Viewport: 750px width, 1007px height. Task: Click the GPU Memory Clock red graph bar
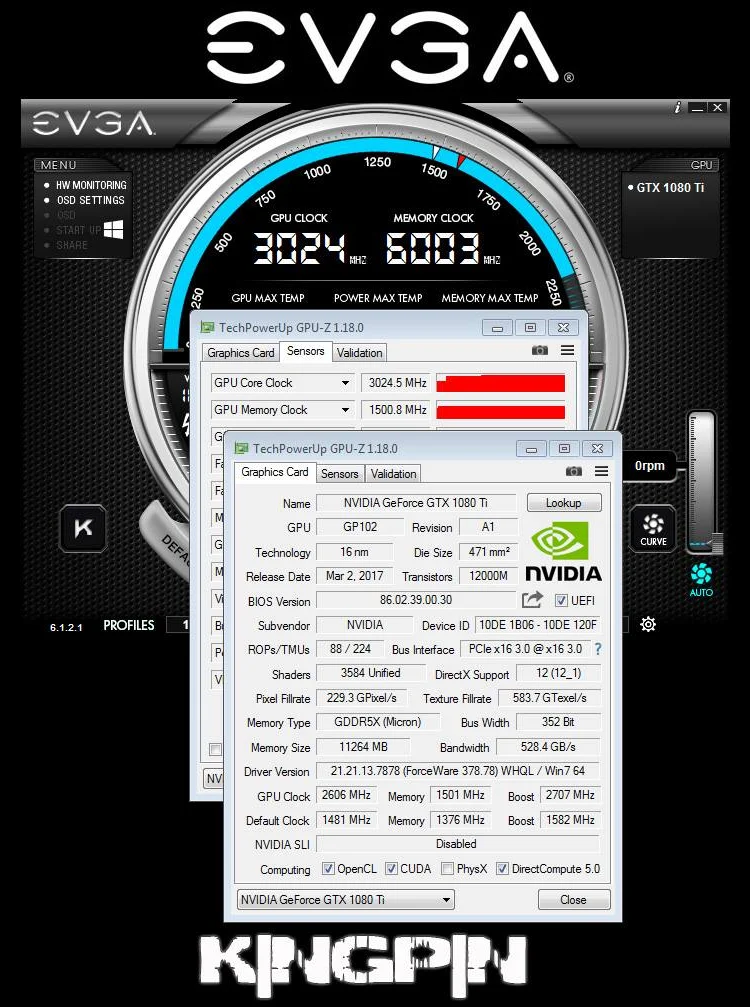point(501,411)
